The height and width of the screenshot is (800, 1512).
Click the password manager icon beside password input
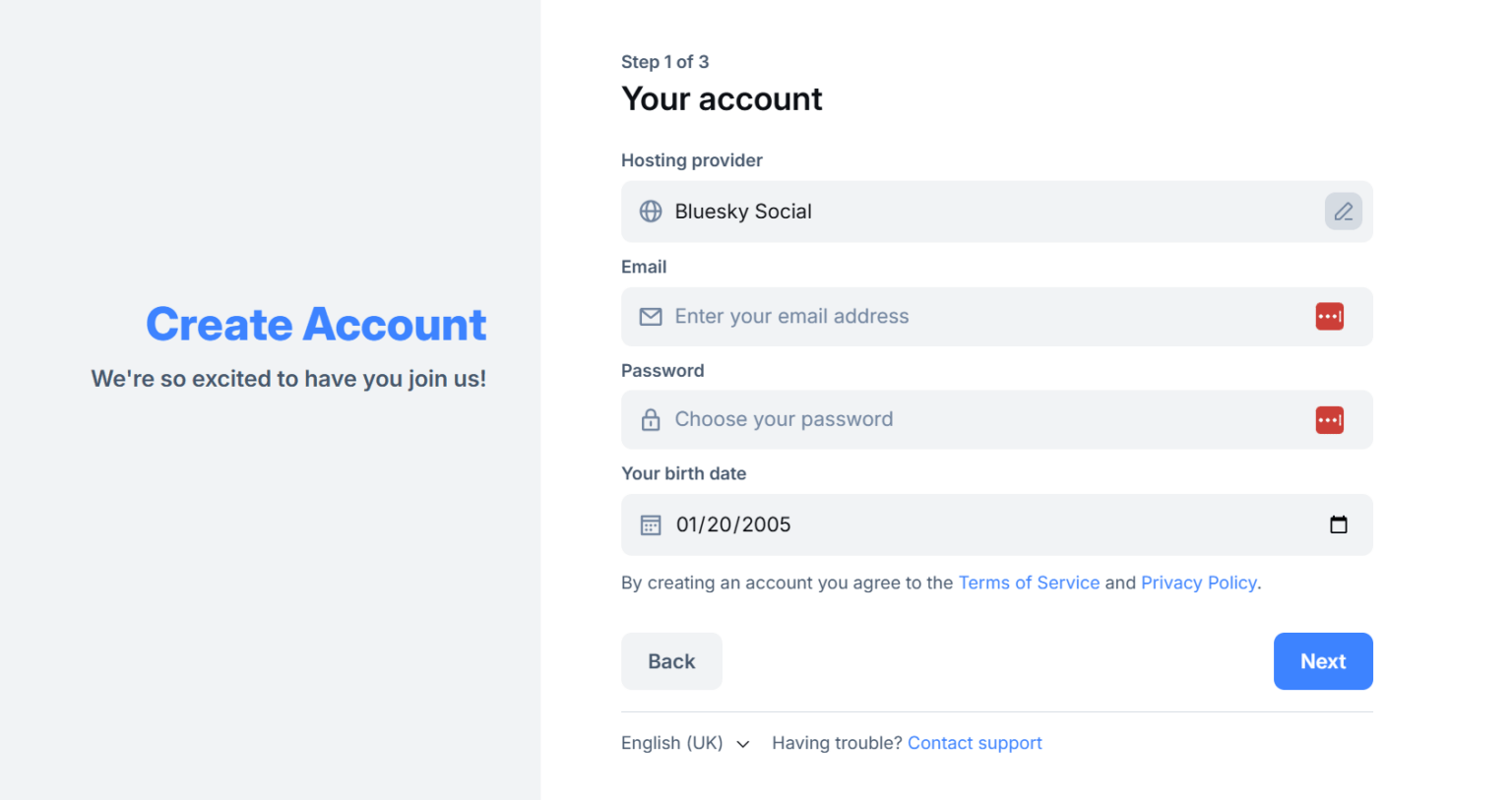pyautogui.click(x=1329, y=419)
